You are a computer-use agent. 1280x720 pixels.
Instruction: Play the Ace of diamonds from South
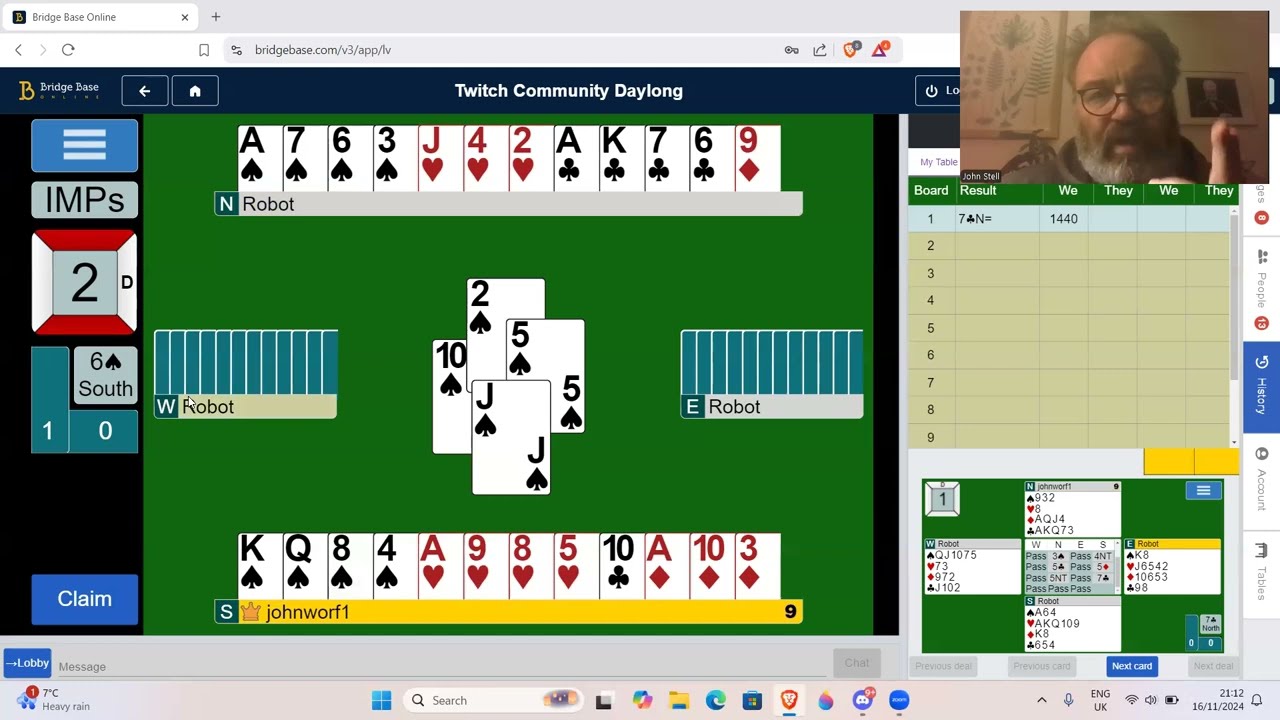coord(667,566)
